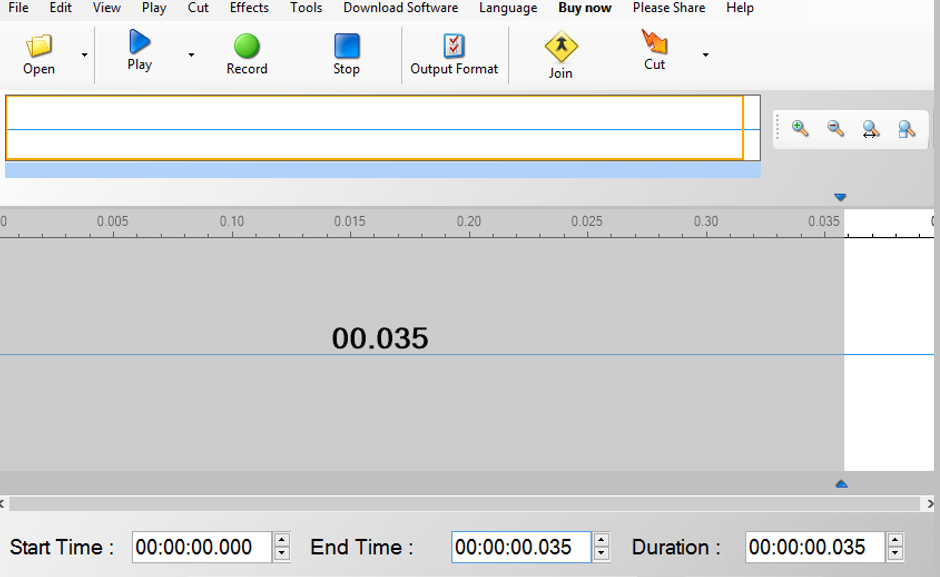Click the 0.015 mark on ruler
Screen dimensions: 940x577
pyautogui.click(x=350, y=221)
